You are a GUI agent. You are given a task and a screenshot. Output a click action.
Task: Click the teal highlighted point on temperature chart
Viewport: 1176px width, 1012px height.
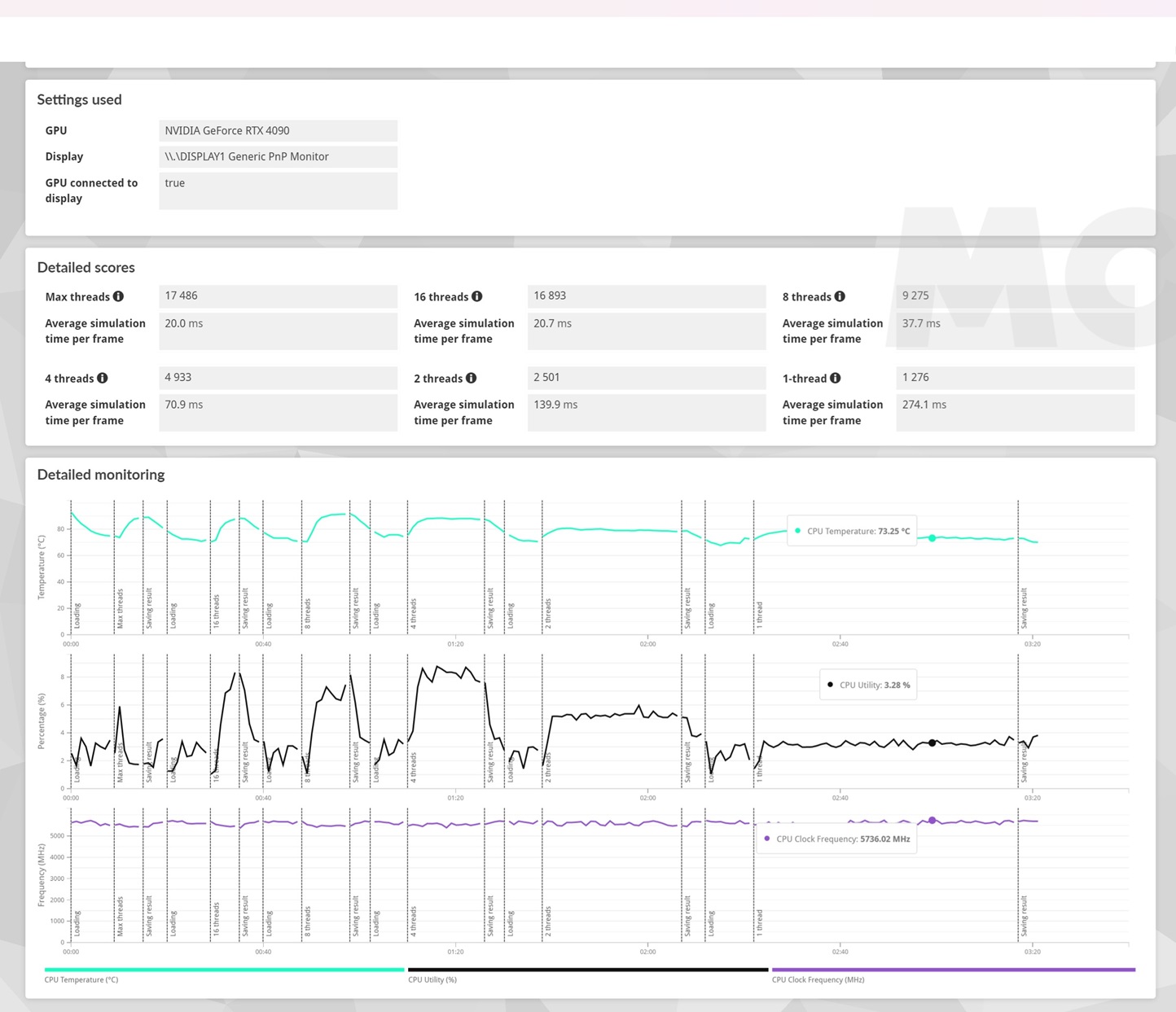pos(932,538)
